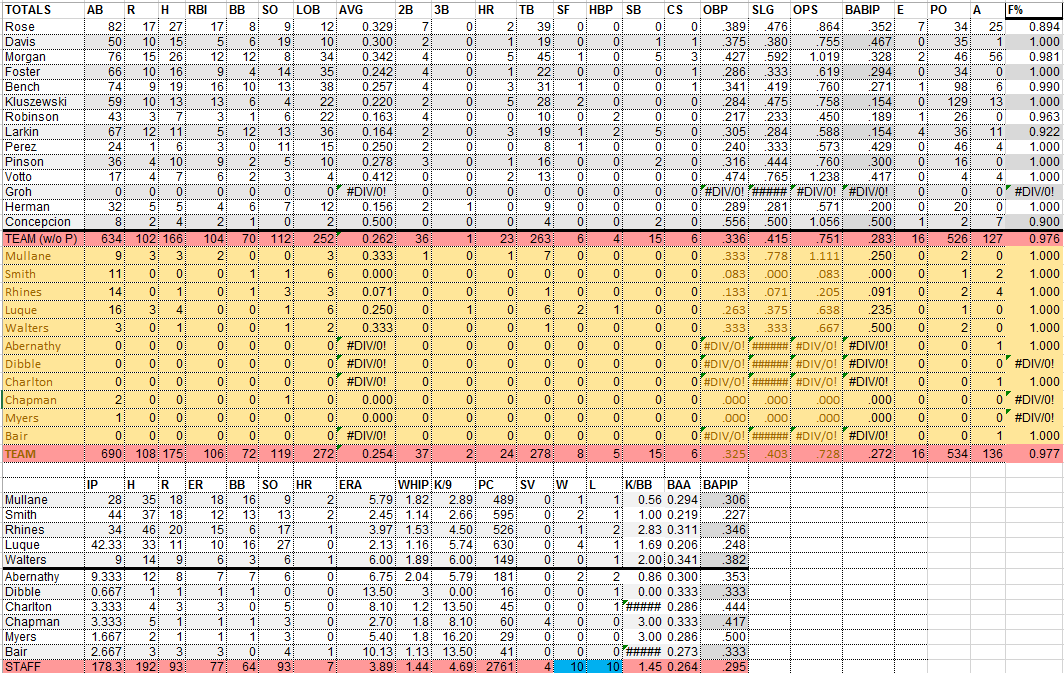This screenshot has width=1064, height=673.
Task: Click Davis's BABIP value .467
Action: [868, 41]
